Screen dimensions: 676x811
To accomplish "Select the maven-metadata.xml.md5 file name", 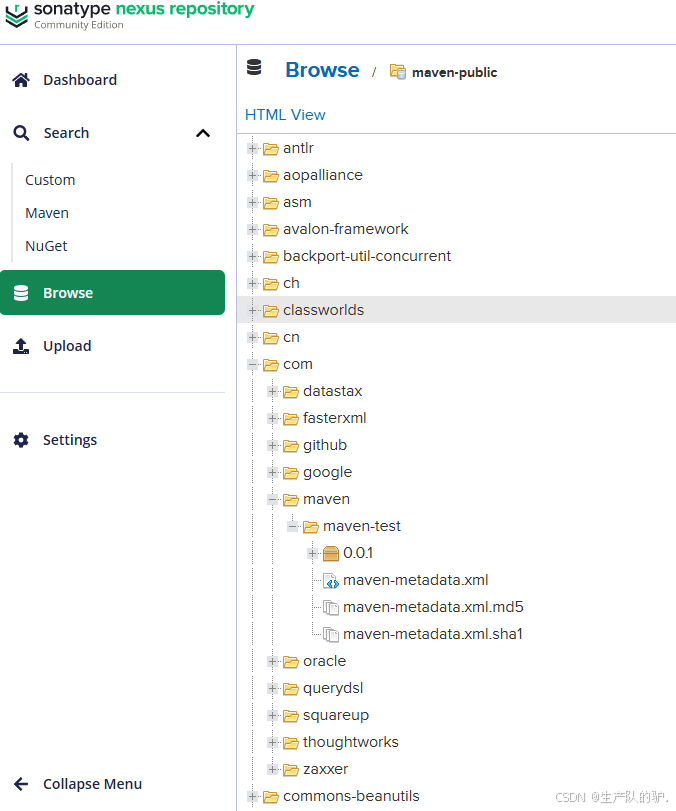I will point(433,607).
